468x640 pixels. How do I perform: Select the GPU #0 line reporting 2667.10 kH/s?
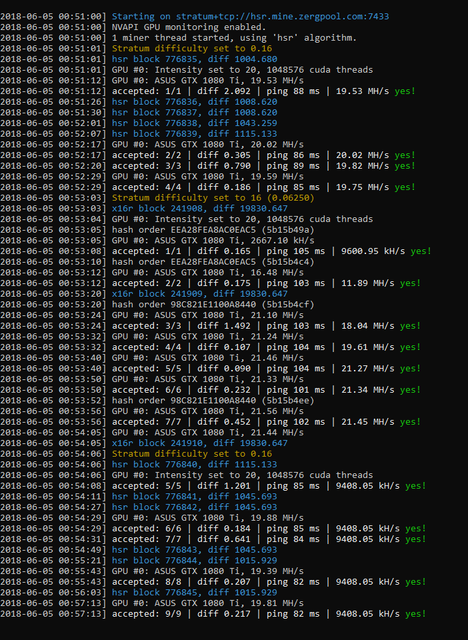157,240
